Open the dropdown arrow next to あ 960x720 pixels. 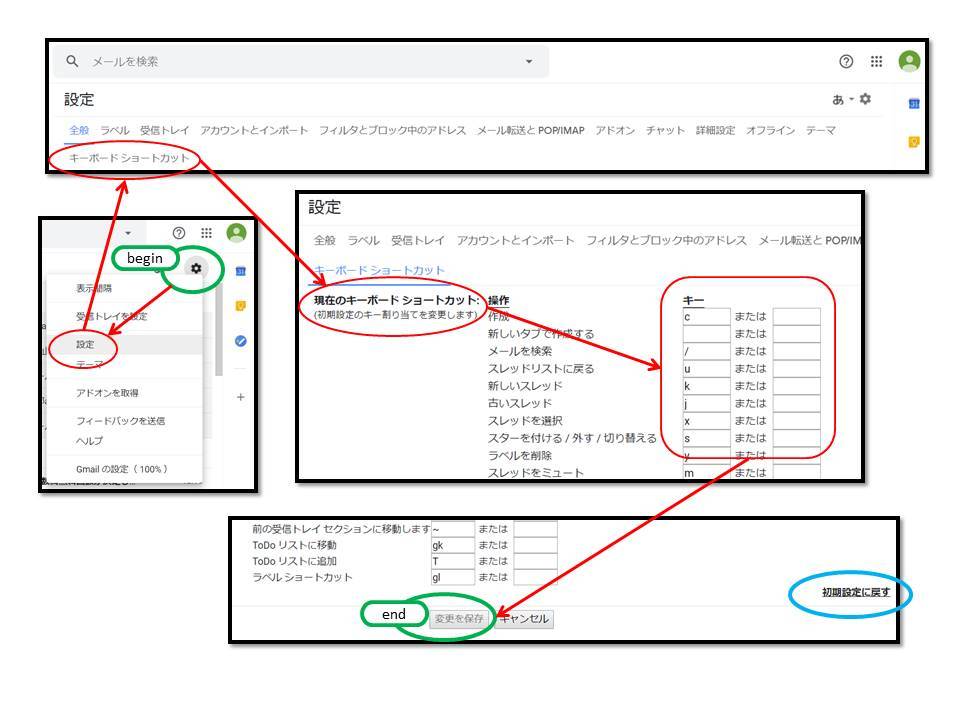pos(851,99)
